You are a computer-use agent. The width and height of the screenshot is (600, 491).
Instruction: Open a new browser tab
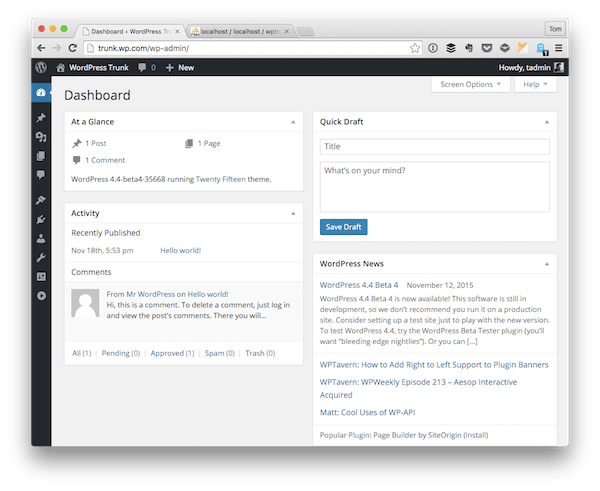305,32
